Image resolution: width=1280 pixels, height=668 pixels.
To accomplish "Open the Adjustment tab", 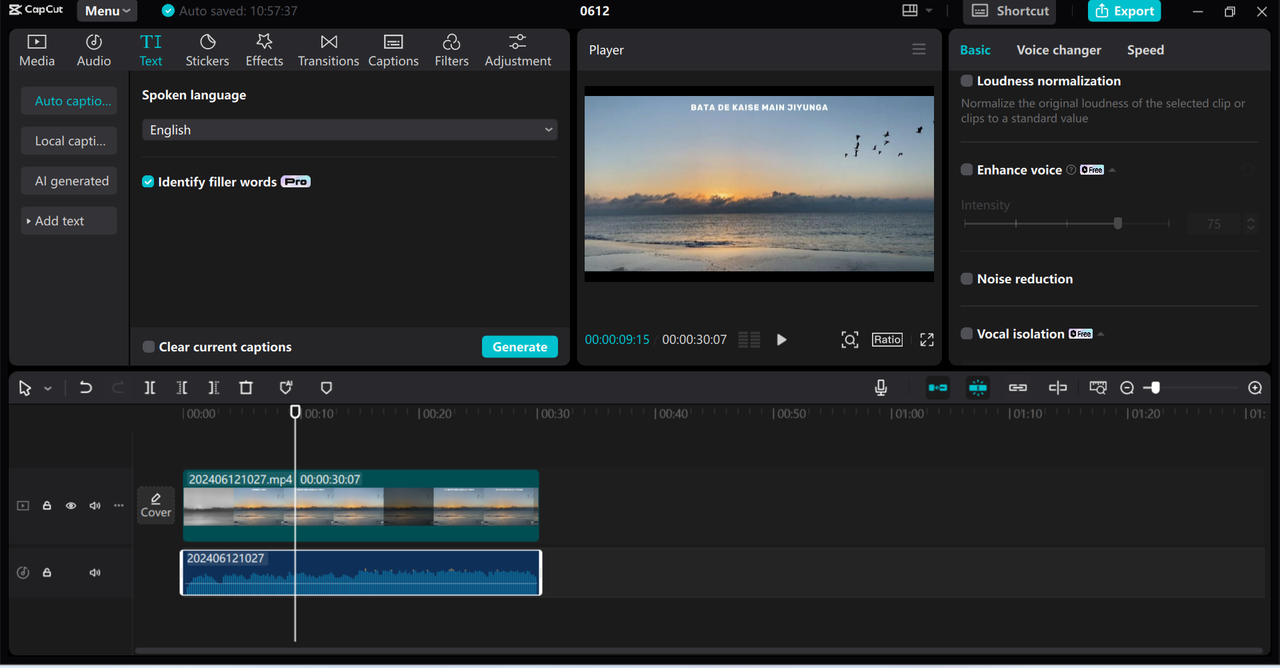I will 517,50.
